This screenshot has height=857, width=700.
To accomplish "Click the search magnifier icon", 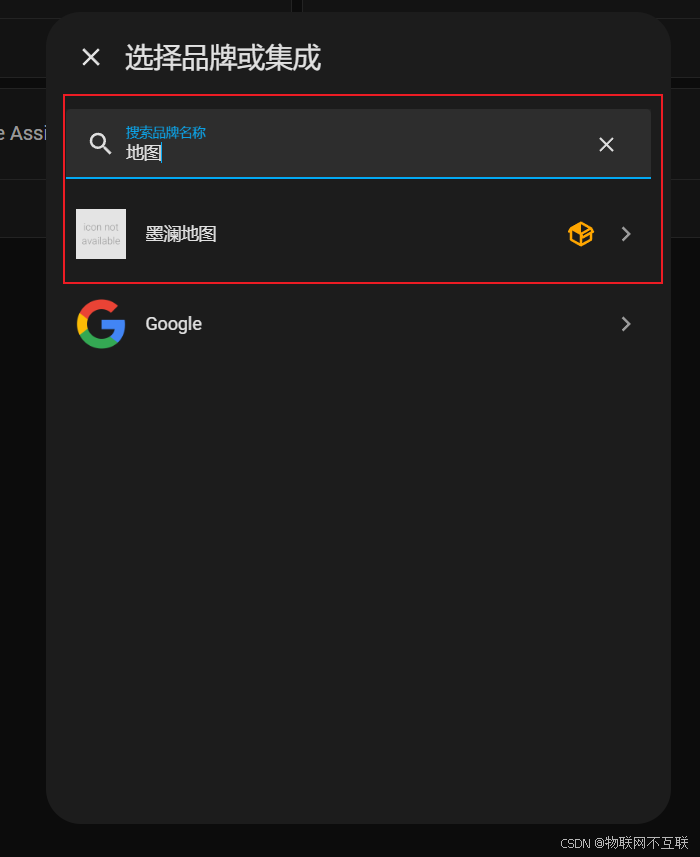I will (101, 144).
